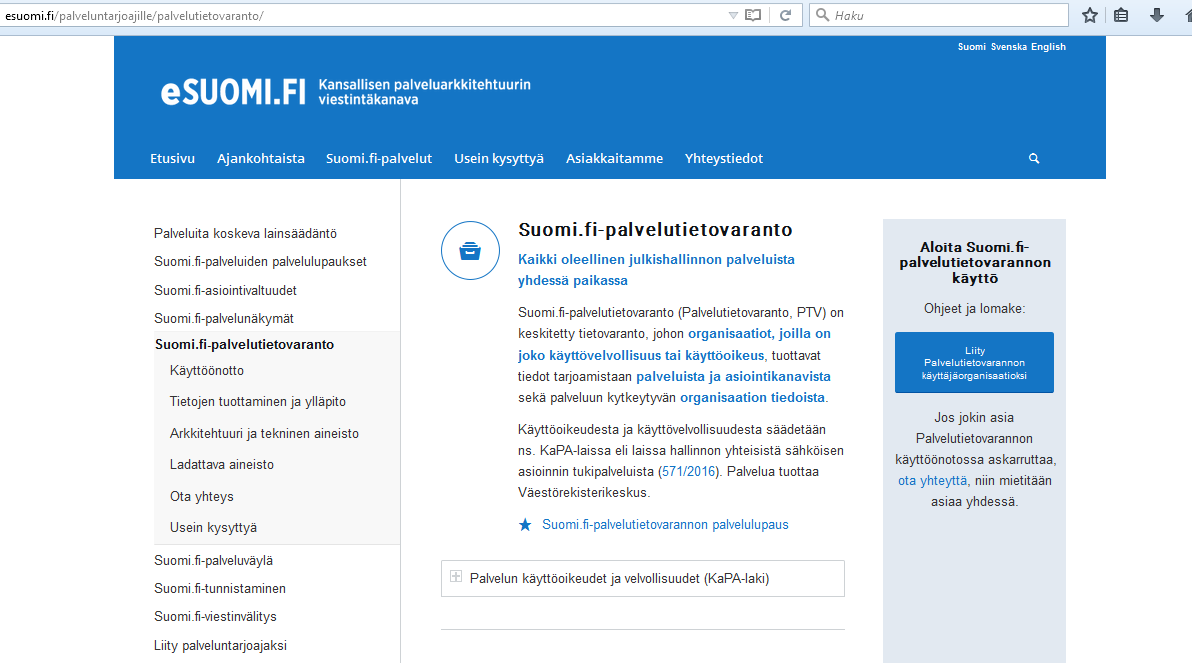Toggle reader view icon in address bar

point(753,15)
